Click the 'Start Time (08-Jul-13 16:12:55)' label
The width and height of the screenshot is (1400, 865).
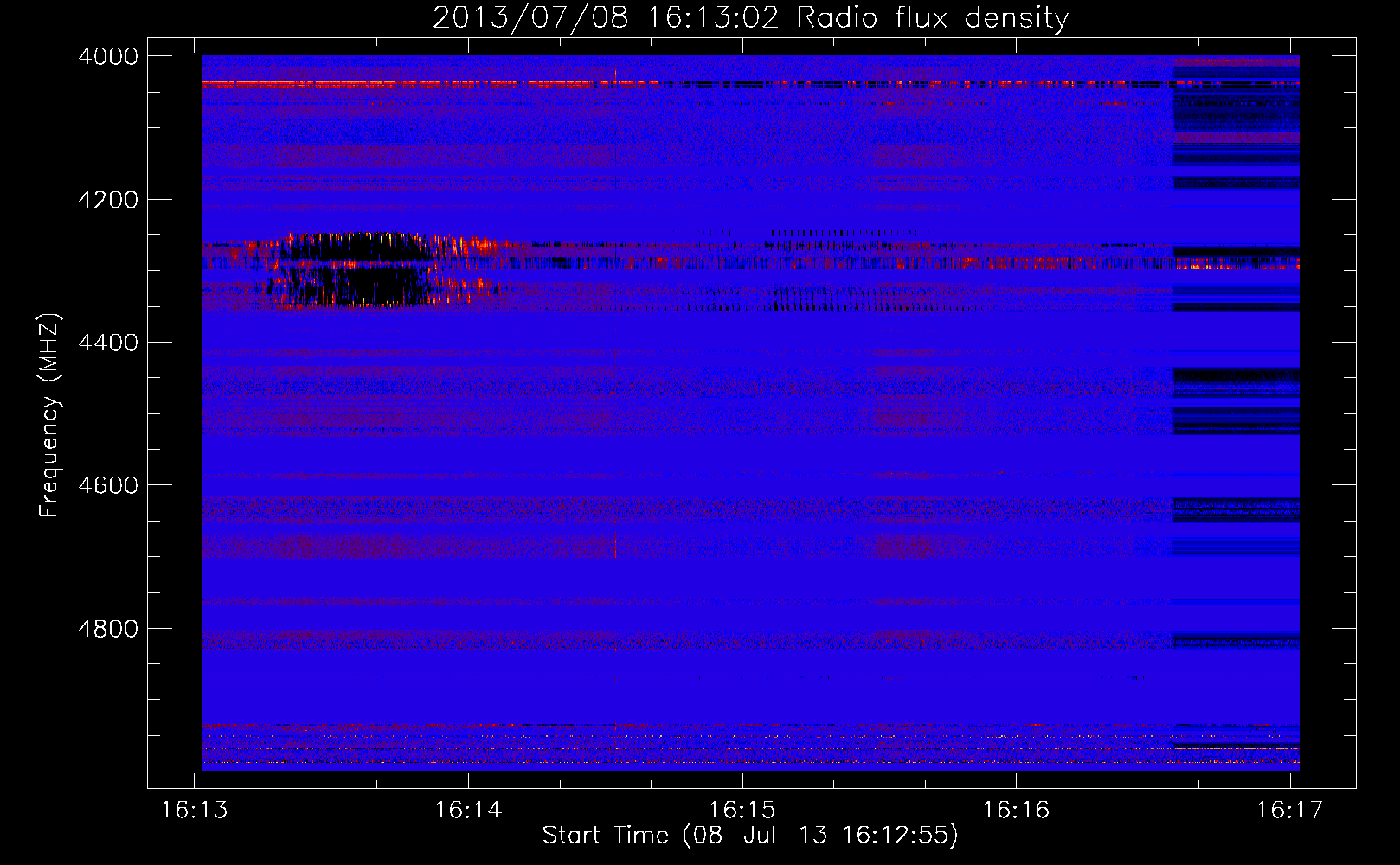[750, 836]
